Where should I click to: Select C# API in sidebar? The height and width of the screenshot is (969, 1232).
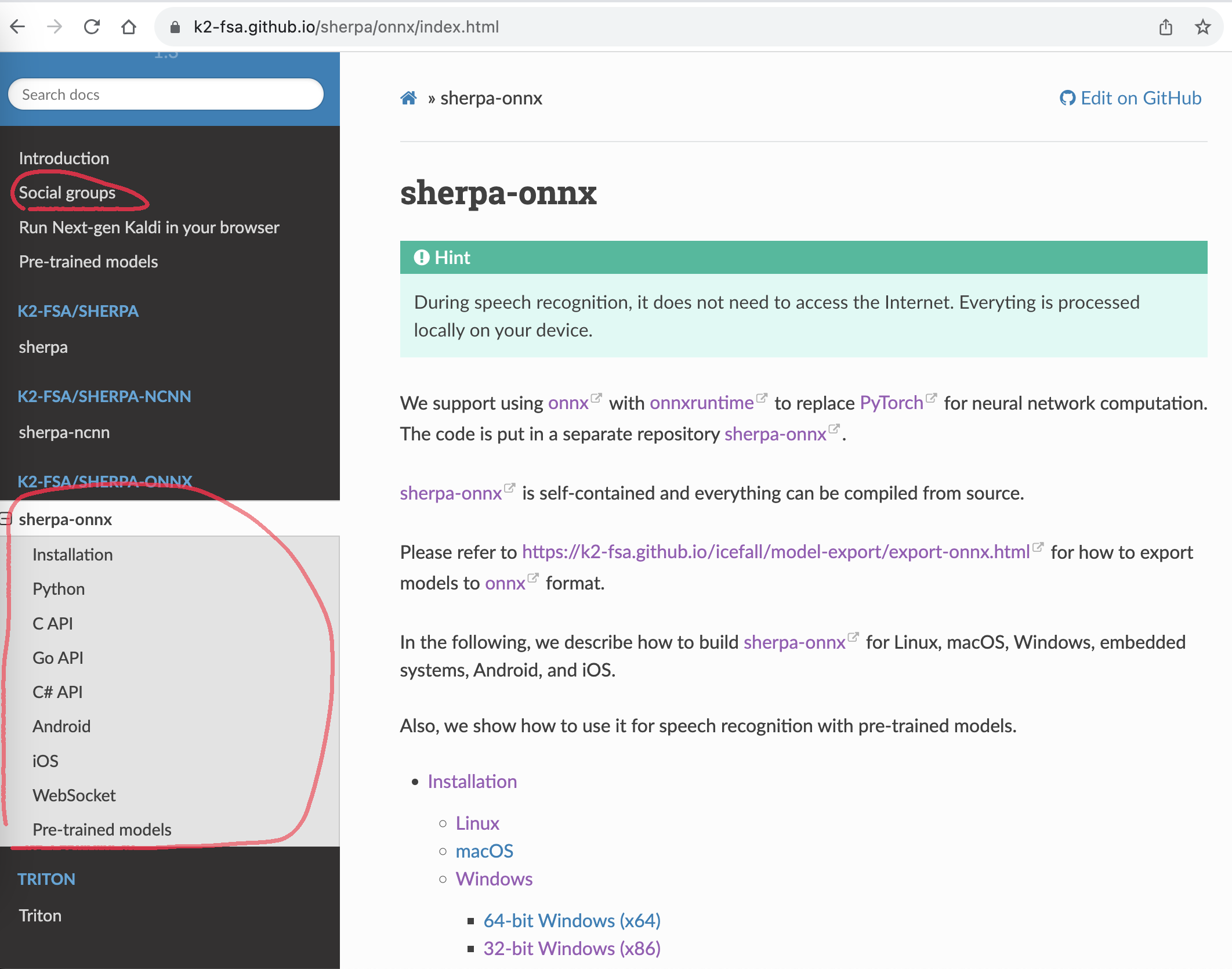[57, 692]
